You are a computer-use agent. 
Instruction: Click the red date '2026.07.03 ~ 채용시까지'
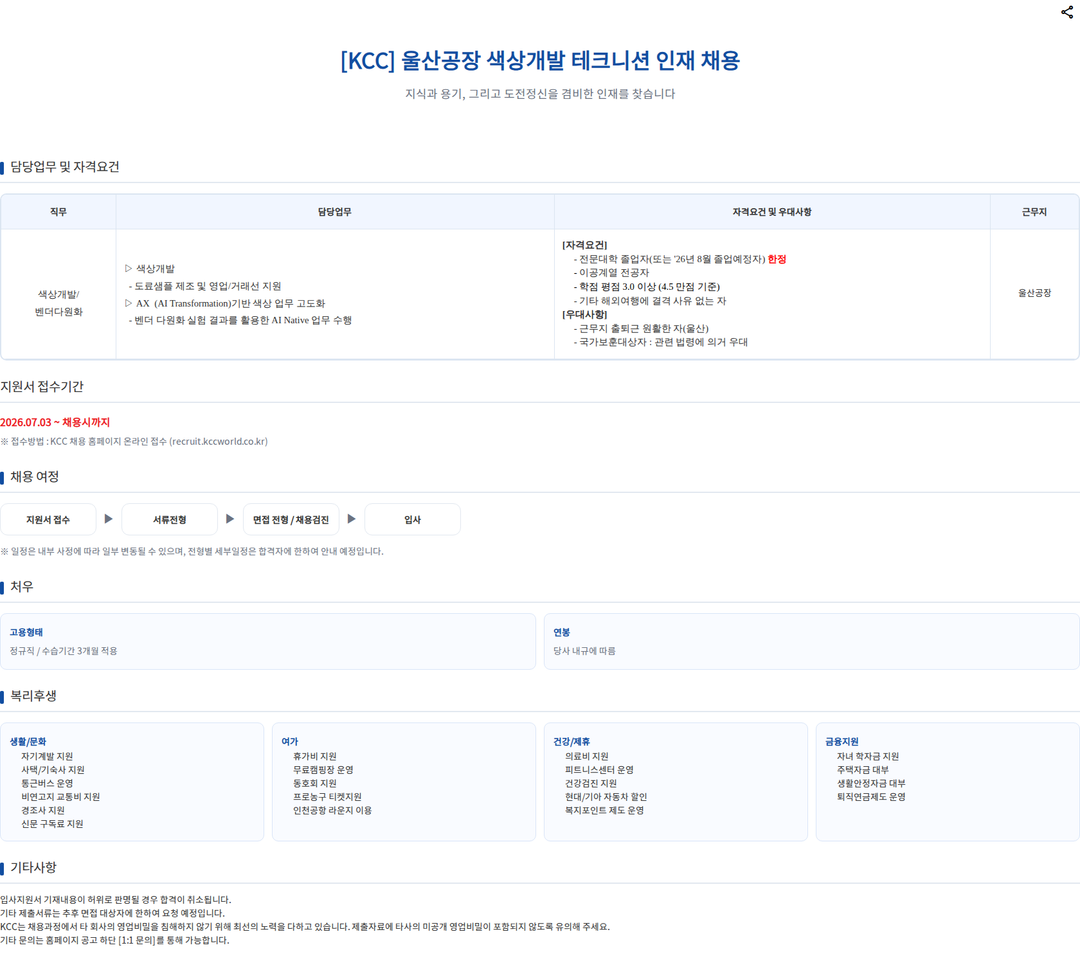55,422
